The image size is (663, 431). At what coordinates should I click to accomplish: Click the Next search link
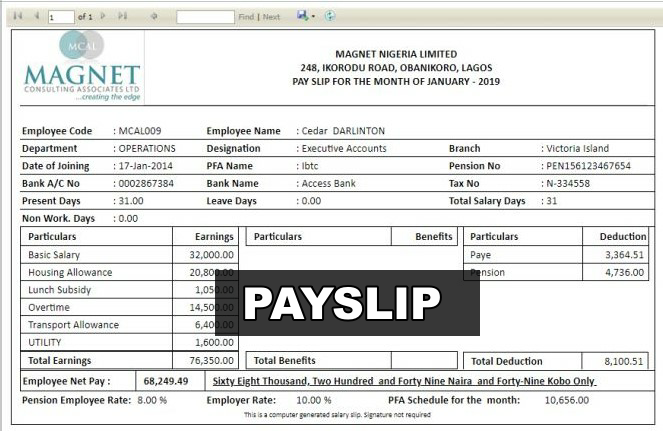coord(271,17)
